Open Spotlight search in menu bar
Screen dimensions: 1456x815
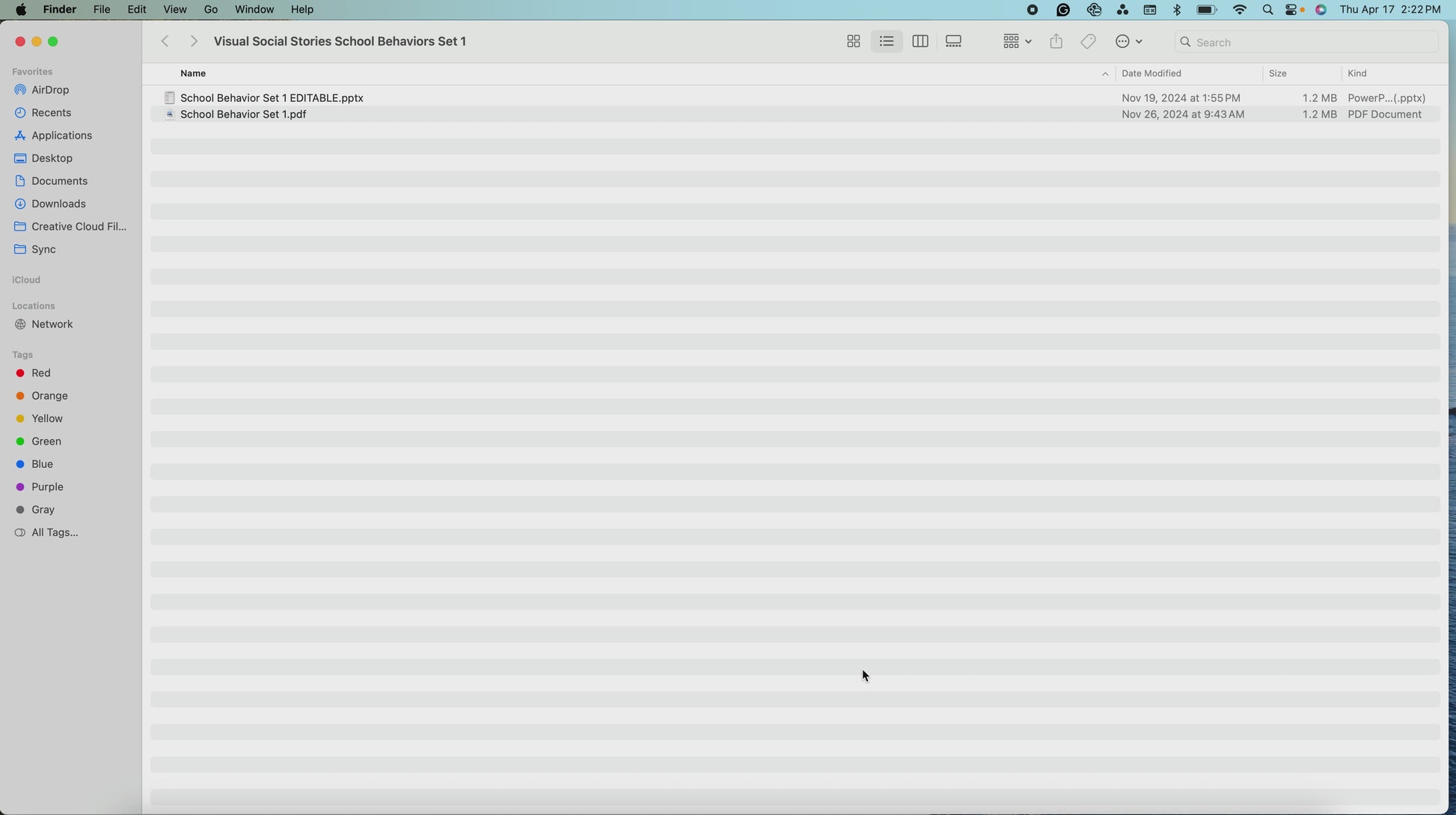[x=1267, y=10]
